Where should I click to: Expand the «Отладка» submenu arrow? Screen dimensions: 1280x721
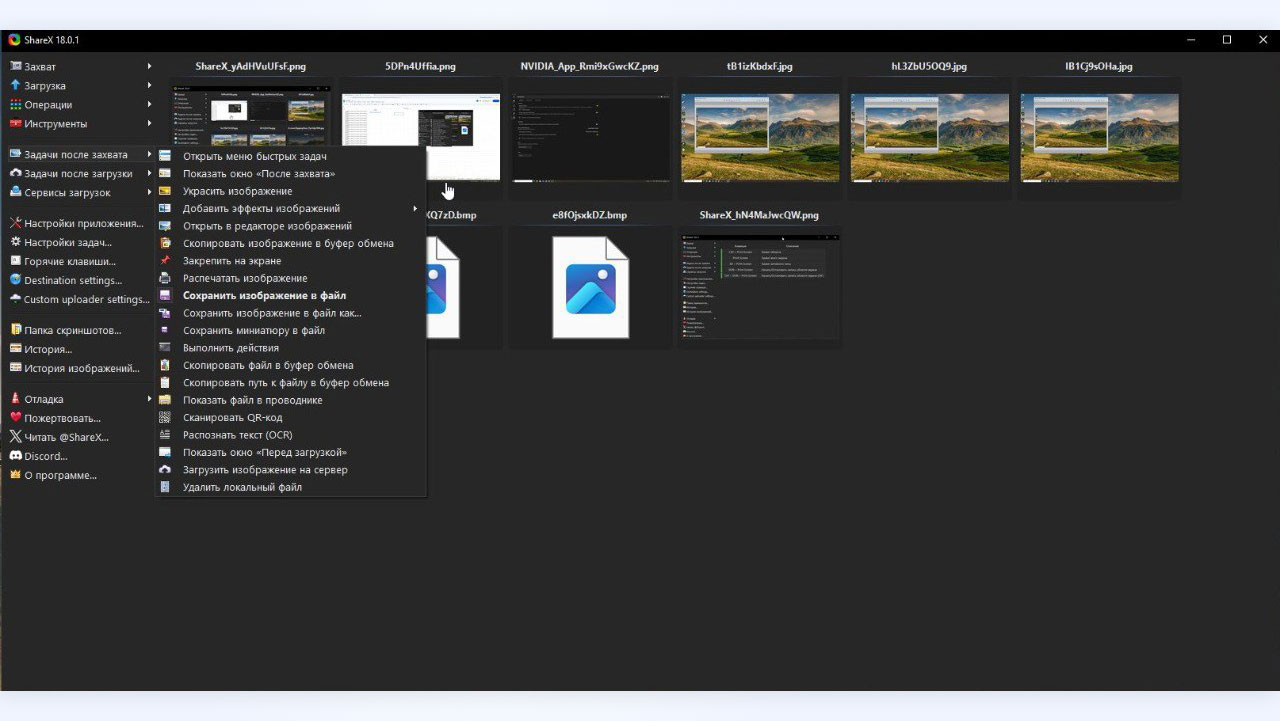[149, 399]
